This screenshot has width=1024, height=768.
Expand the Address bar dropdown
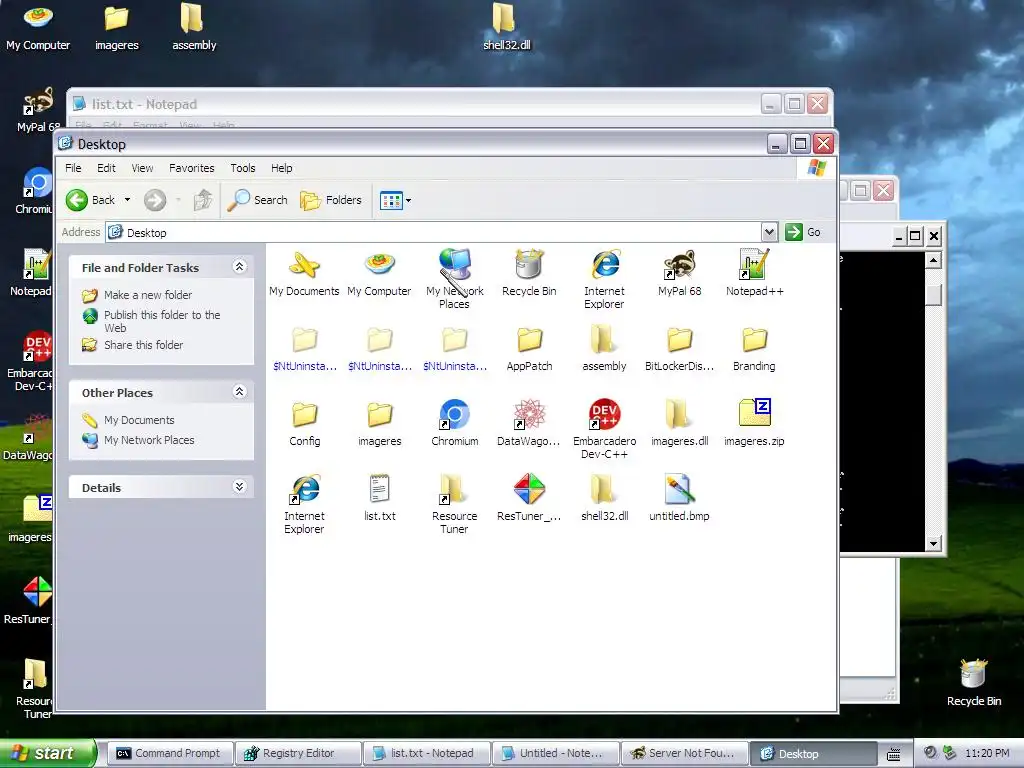tap(769, 232)
